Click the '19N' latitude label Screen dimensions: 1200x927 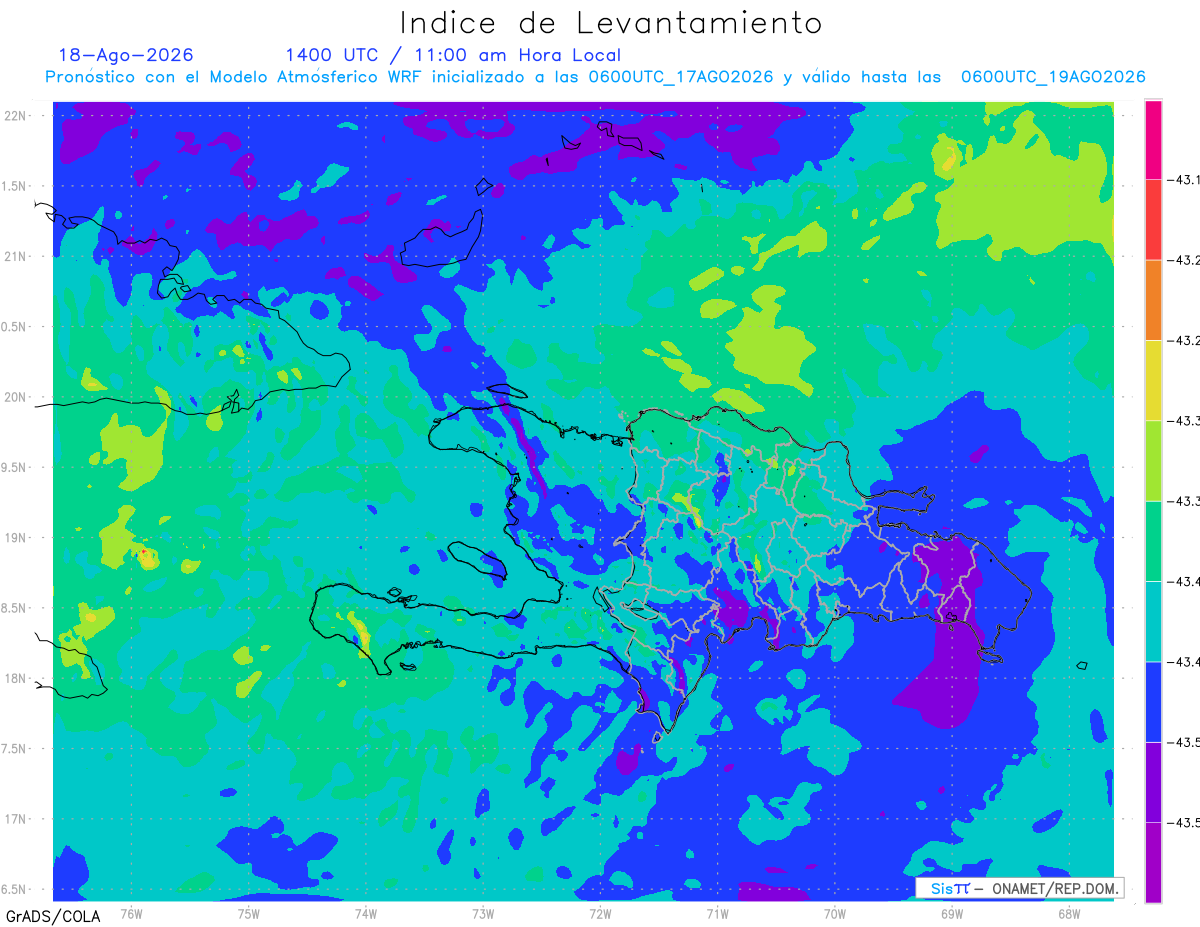point(16,538)
